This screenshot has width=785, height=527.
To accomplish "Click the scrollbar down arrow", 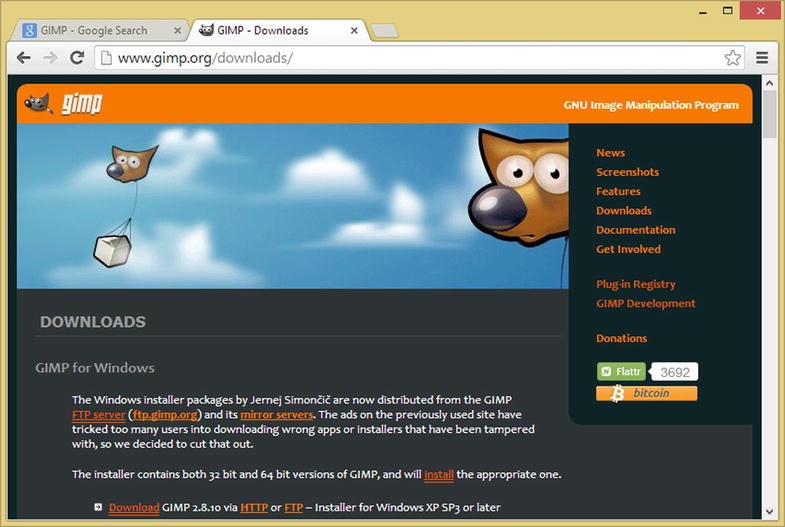I will (x=769, y=511).
